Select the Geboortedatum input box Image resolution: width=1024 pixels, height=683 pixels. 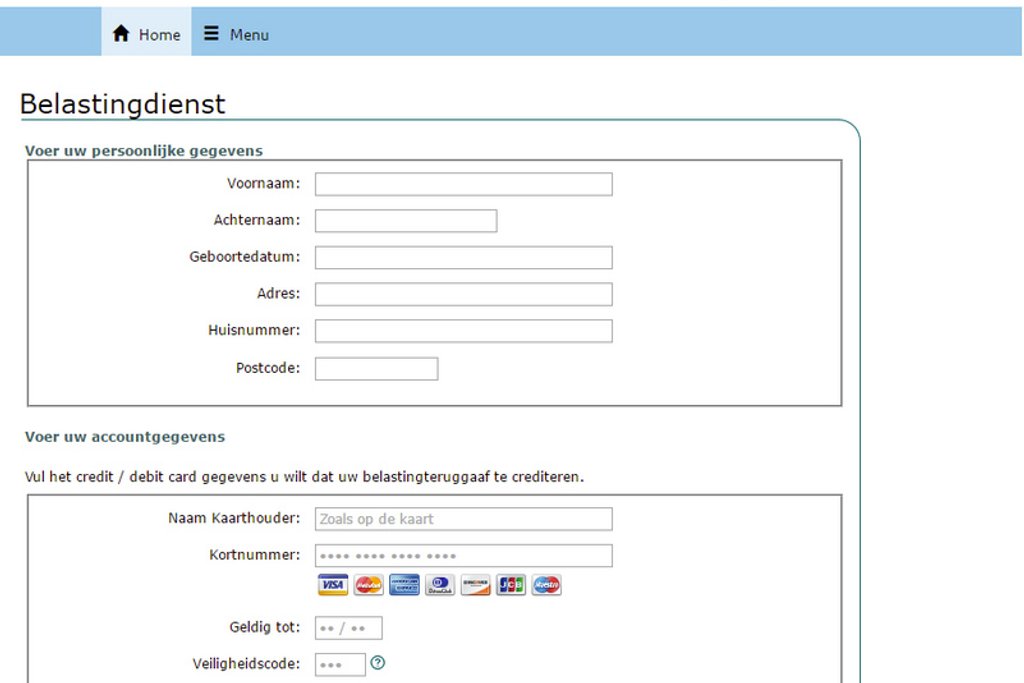[x=463, y=257]
